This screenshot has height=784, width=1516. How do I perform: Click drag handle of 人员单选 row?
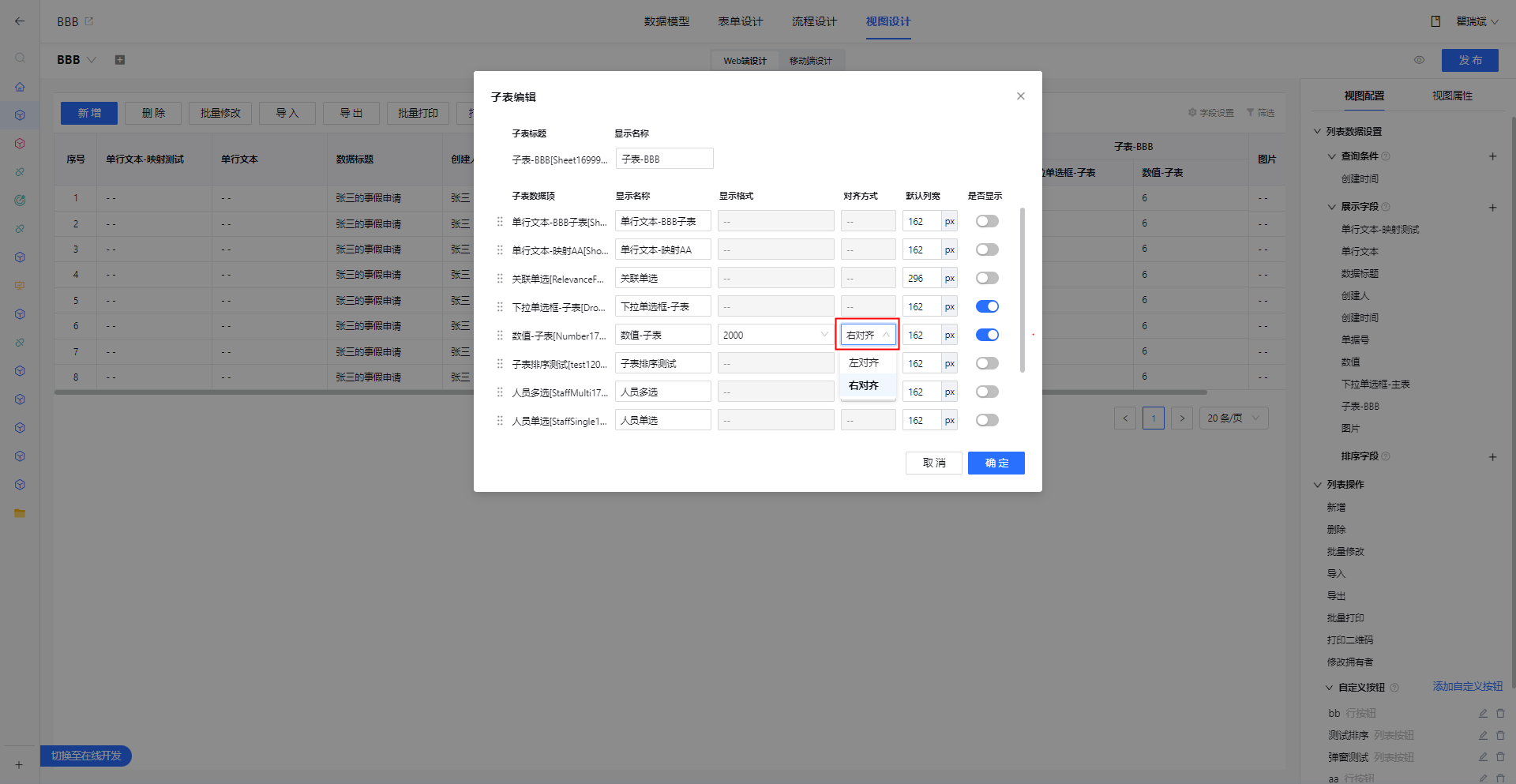tap(500, 421)
